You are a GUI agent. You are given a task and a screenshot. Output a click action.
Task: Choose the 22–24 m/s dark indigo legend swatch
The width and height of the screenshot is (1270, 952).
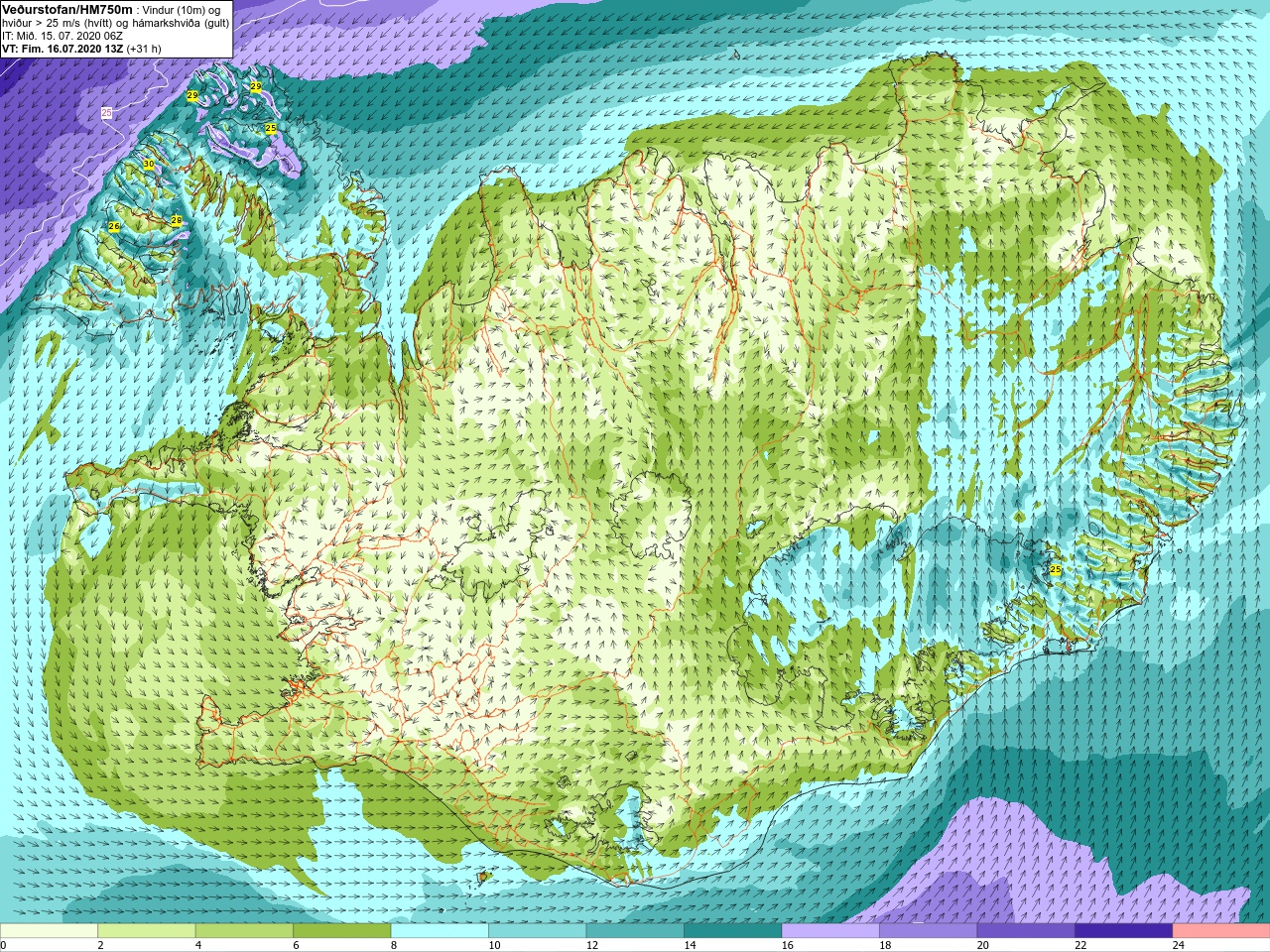point(1123,931)
